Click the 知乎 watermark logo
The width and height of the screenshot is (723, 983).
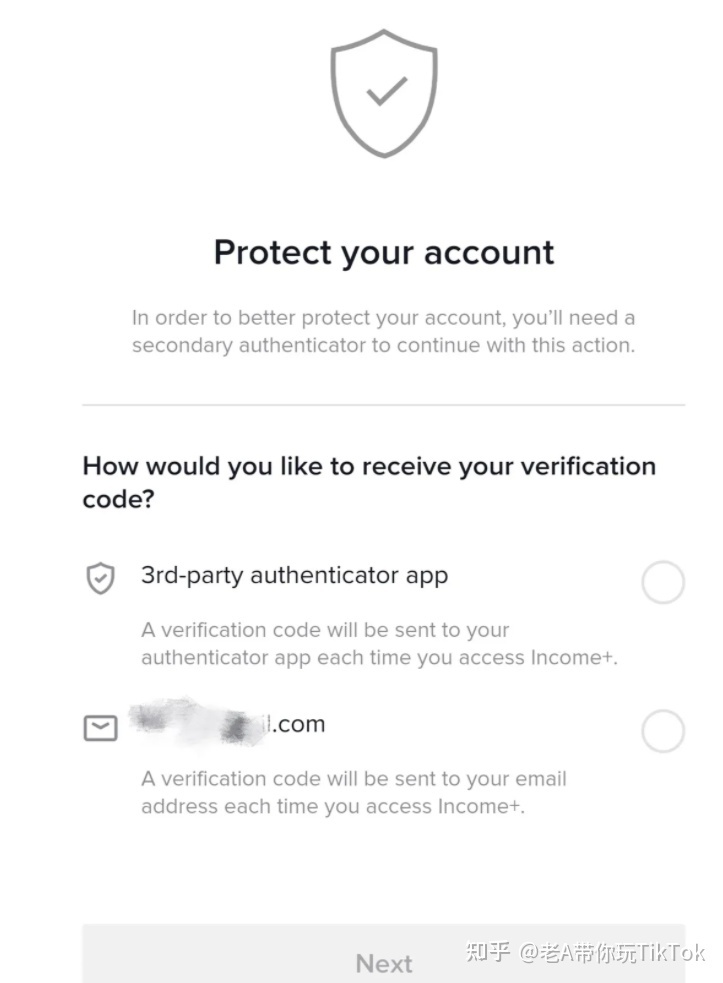487,951
